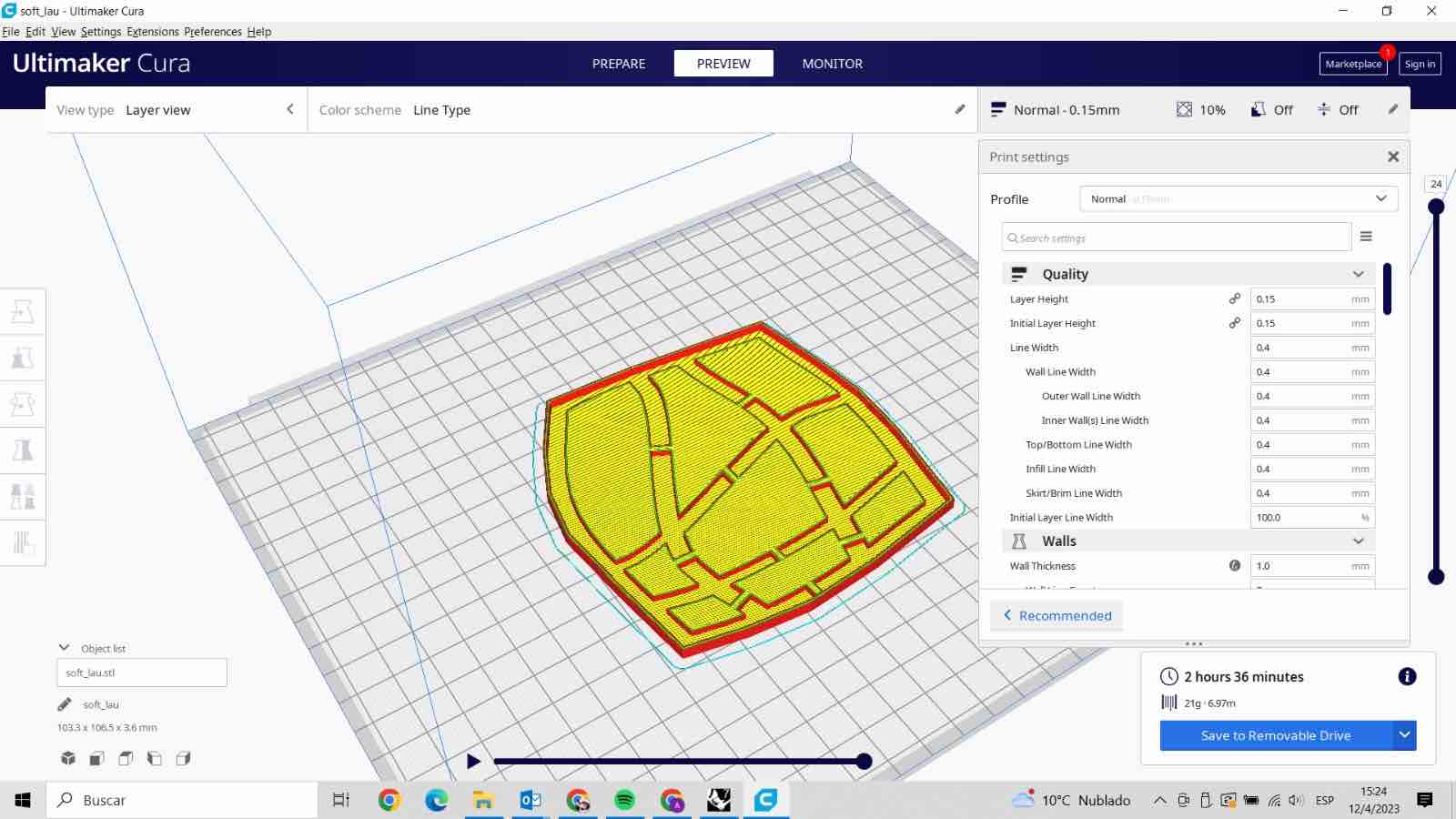Image resolution: width=1456 pixels, height=819 pixels.
Task: Click the Search settings field
Action: click(x=1177, y=238)
